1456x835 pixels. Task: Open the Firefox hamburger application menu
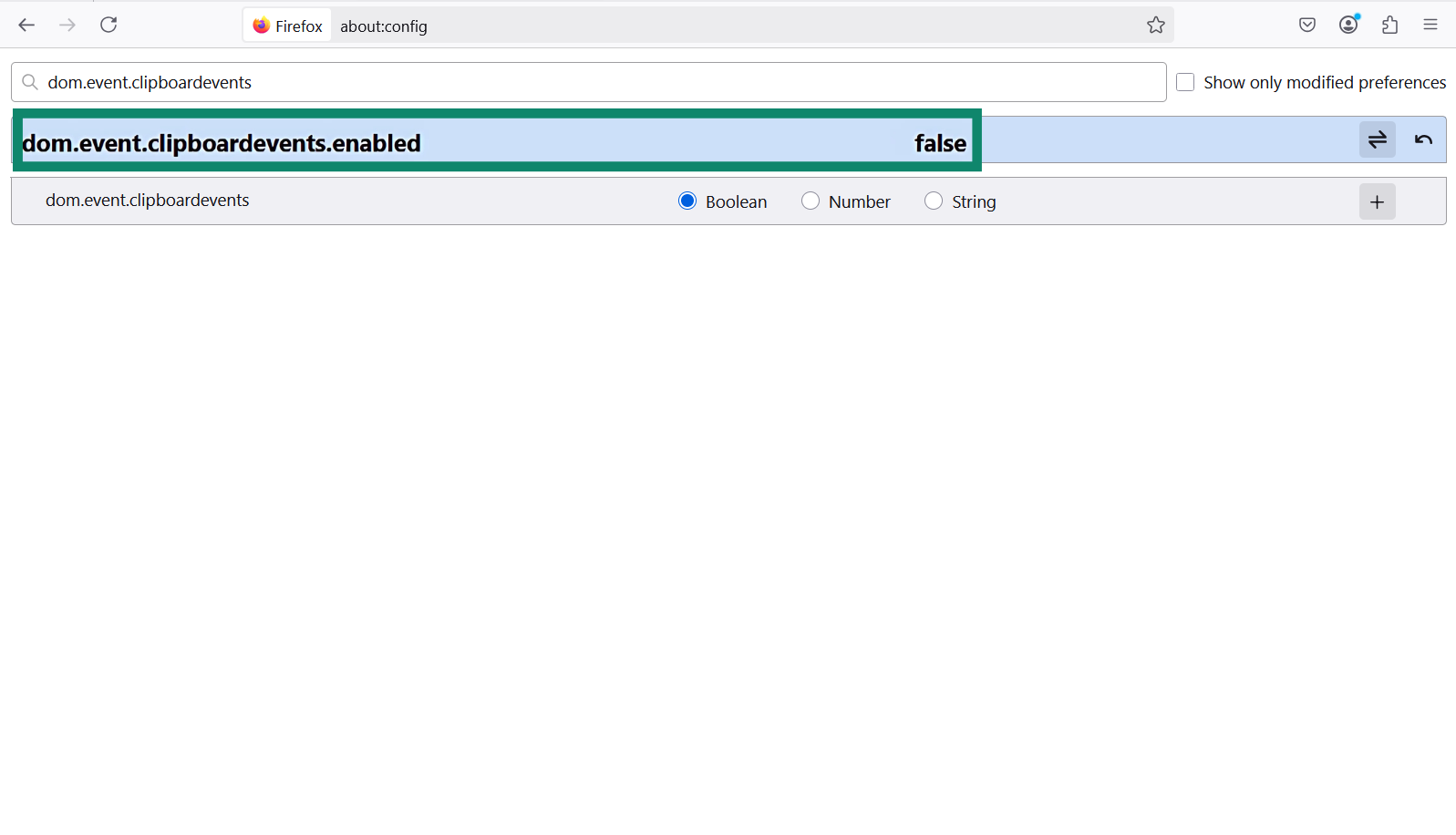coord(1430,26)
